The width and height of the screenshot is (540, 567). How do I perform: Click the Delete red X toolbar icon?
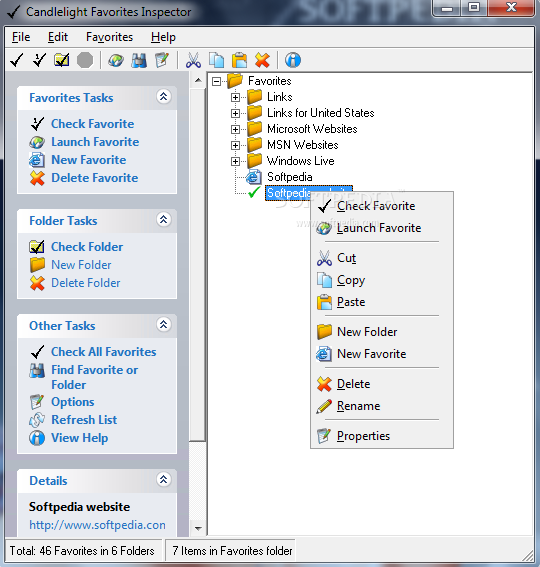click(x=262, y=60)
